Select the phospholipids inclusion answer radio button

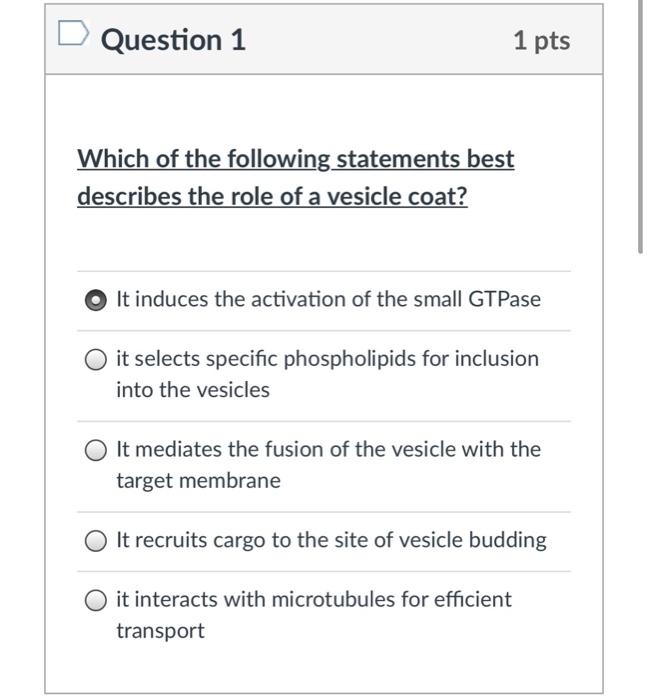(x=96, y=360)
